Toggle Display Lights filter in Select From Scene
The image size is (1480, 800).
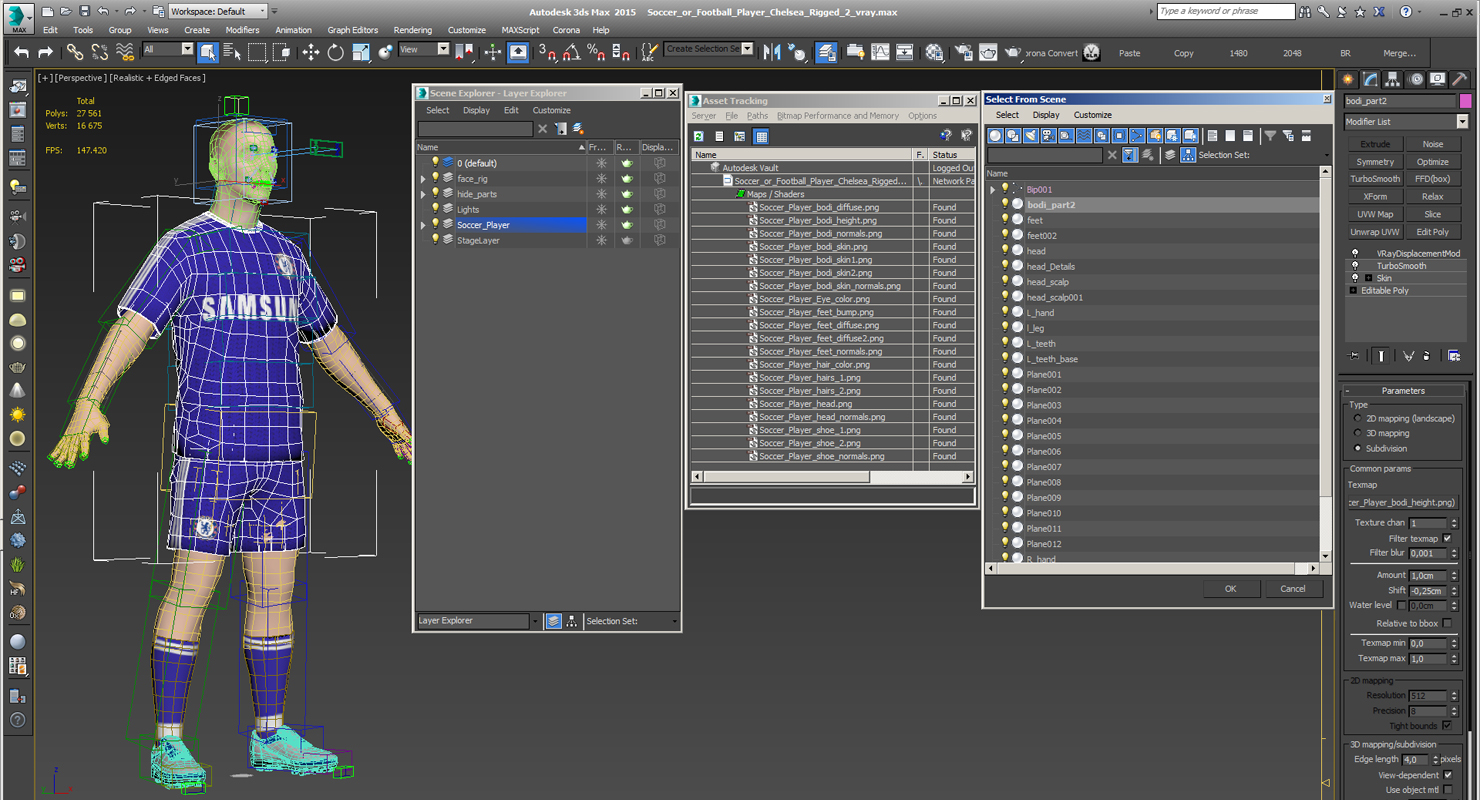pos(1031,136)
